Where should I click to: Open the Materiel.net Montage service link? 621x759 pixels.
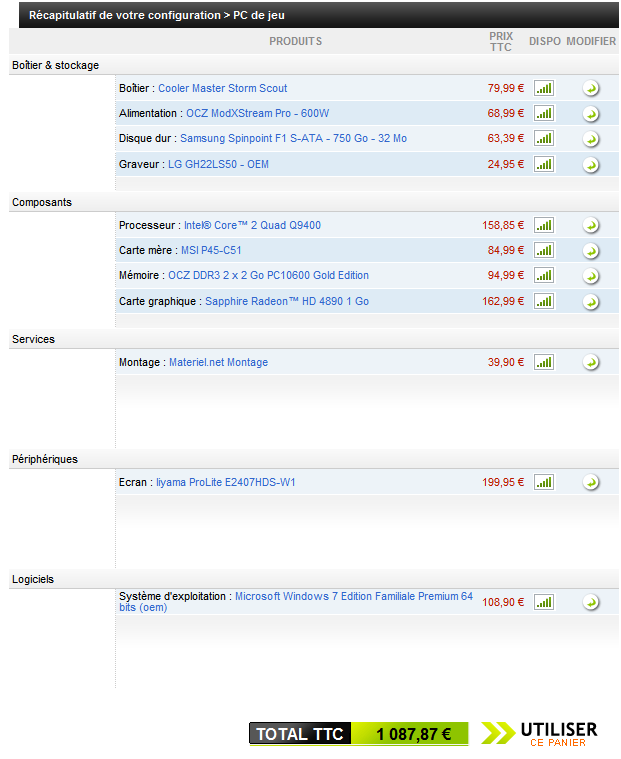tap(218, 362)
